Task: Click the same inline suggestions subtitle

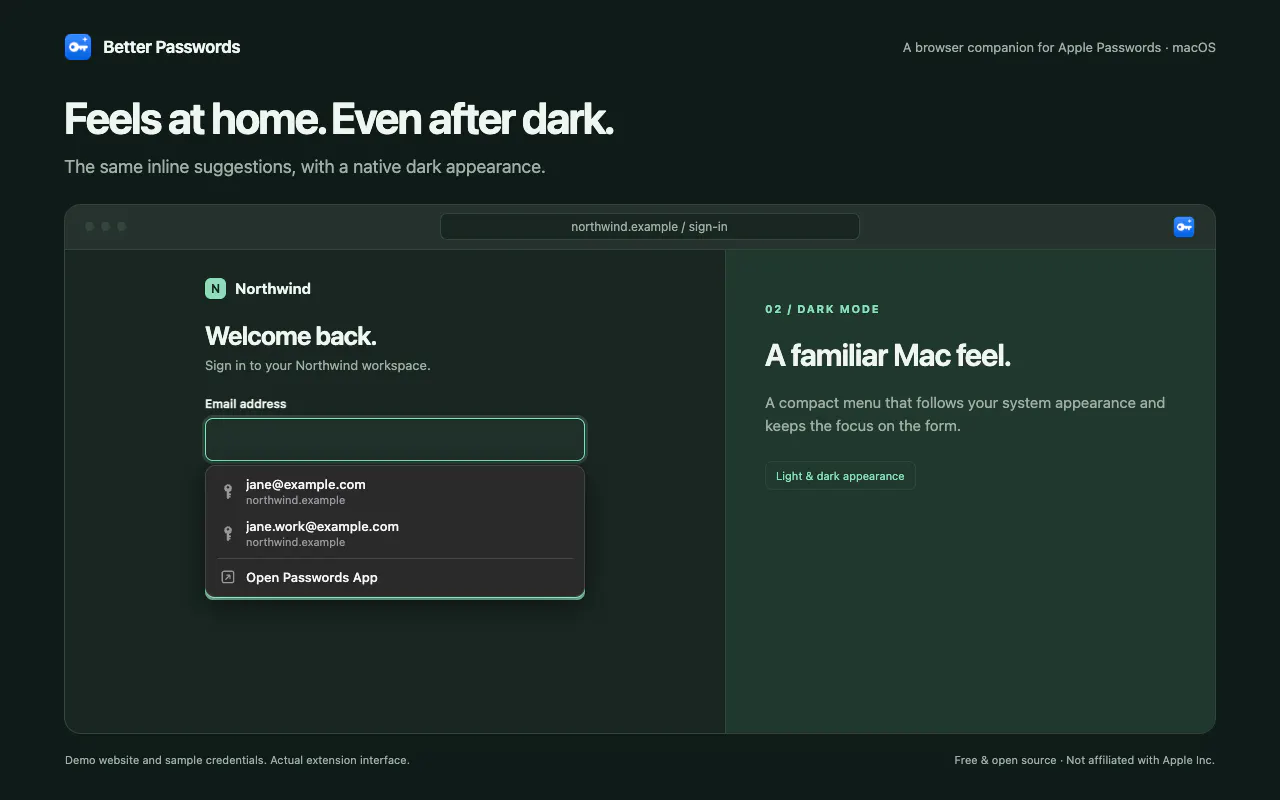Action: (305, 167)
